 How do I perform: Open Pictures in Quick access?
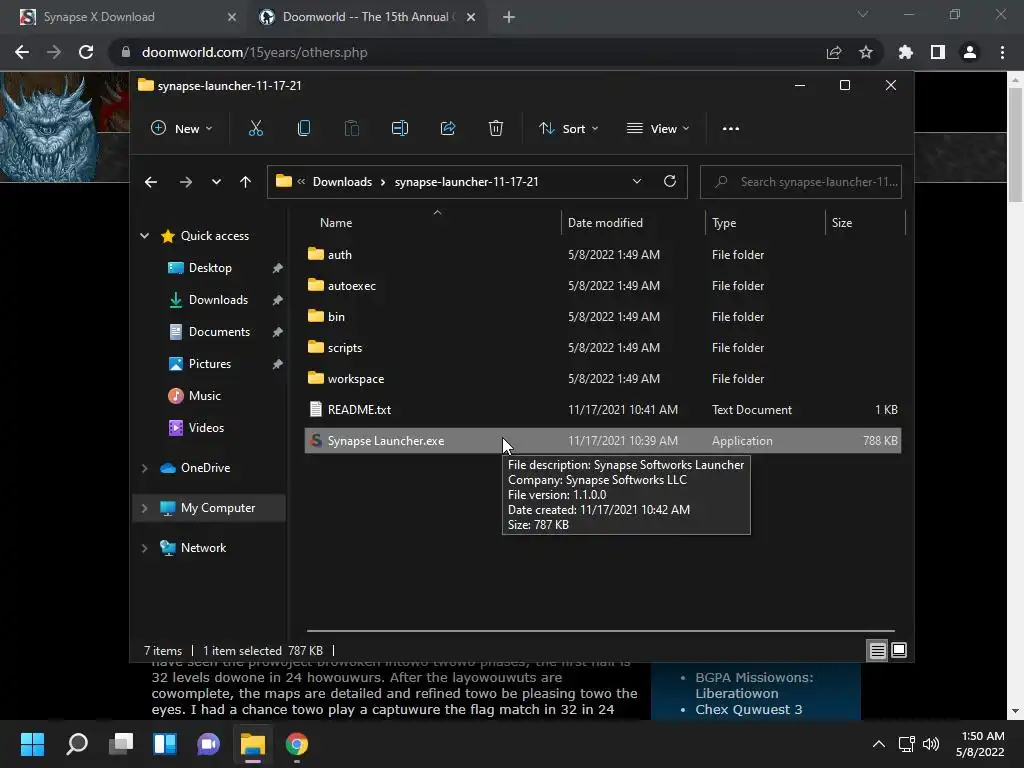pos(210,364)
